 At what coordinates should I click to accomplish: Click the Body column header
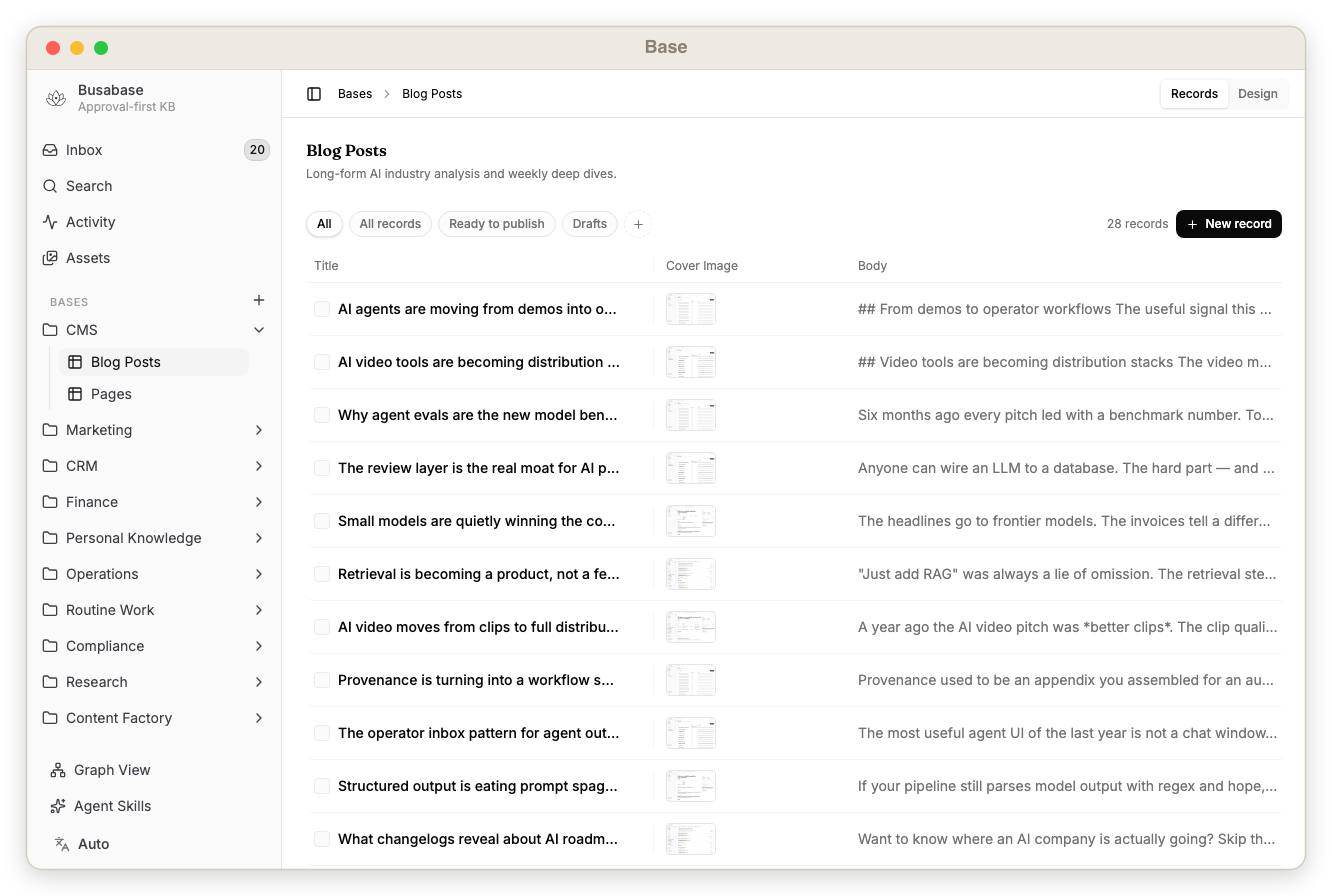click(x=872, y=266)
